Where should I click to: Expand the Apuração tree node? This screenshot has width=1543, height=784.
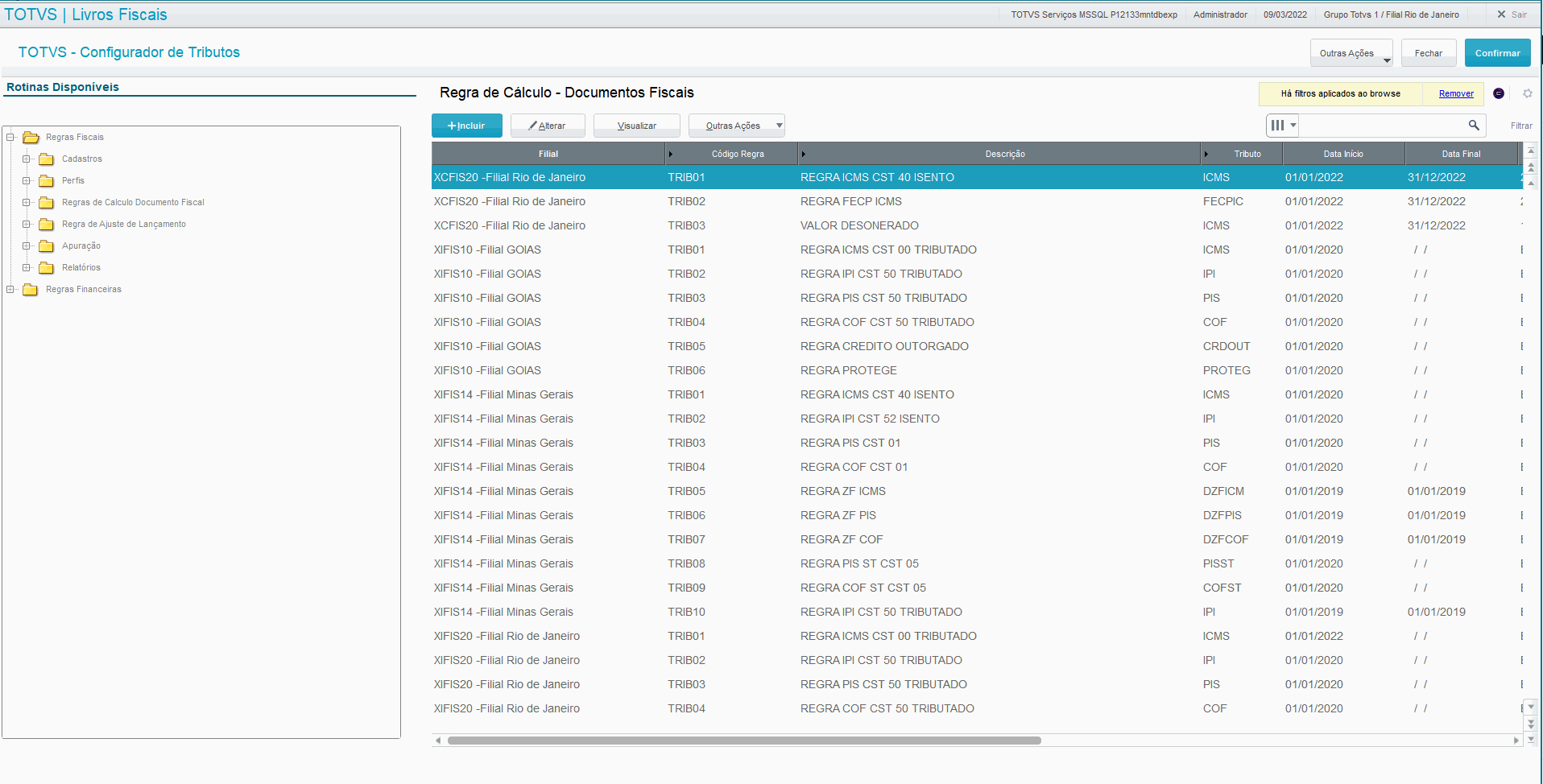click(x=27, y=246)
